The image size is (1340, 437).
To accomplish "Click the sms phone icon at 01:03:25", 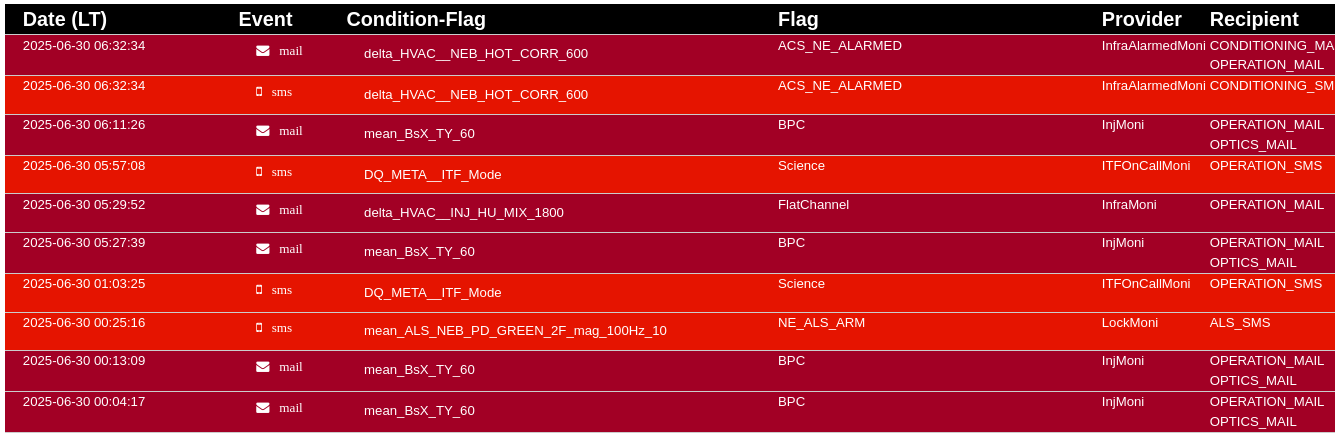I will [259, 290].
